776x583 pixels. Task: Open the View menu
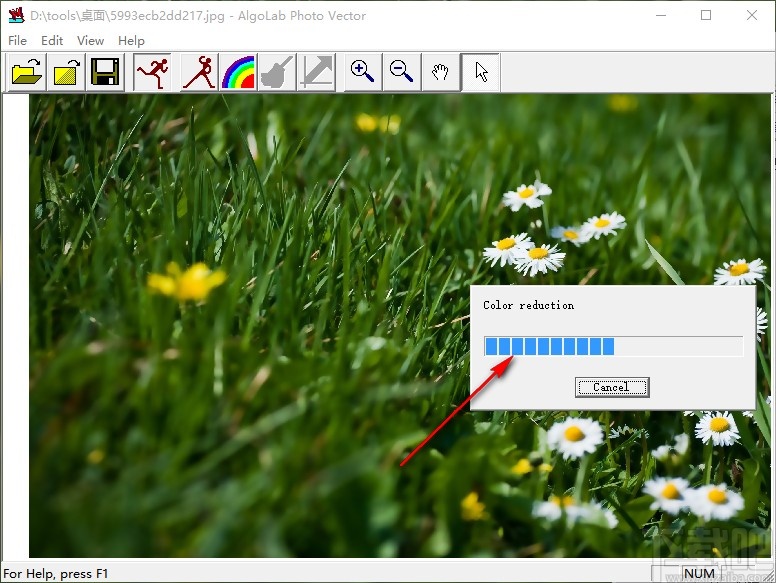90,41
